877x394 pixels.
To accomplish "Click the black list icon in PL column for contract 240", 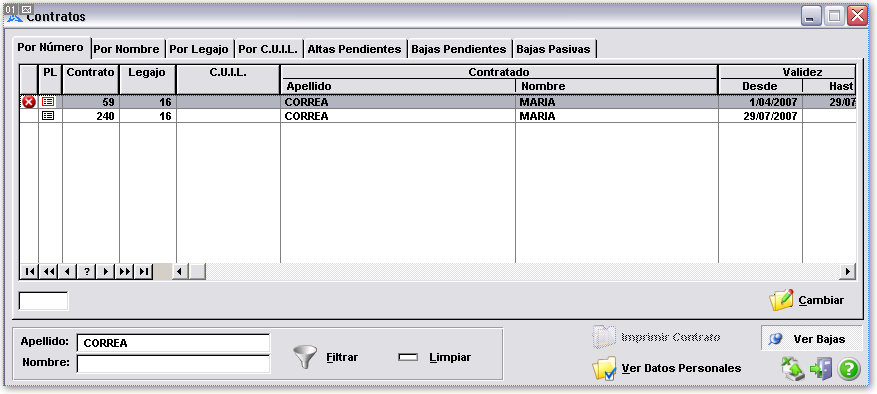I will 49,116.
